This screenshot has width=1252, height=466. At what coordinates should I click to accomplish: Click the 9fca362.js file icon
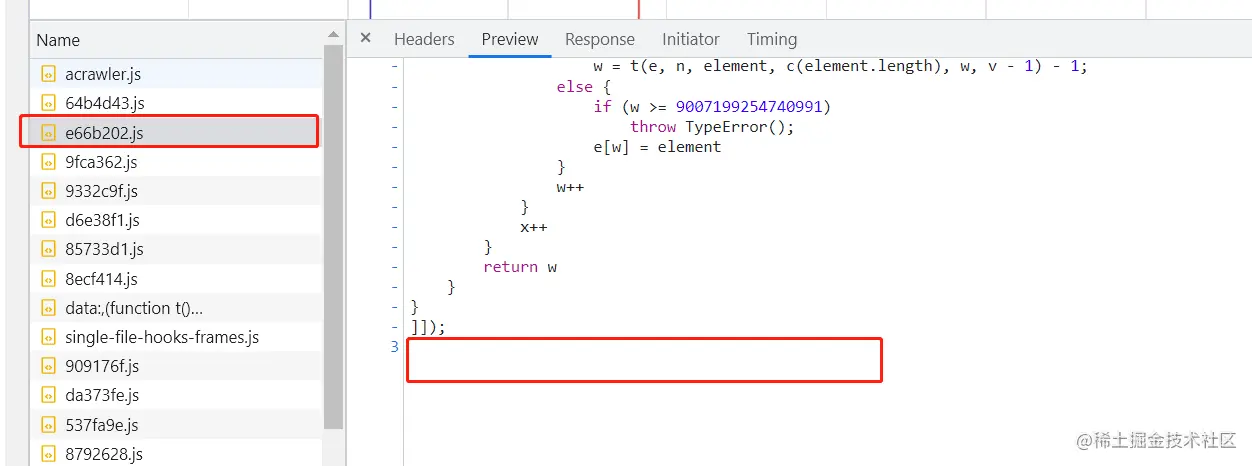click(48, 161)
